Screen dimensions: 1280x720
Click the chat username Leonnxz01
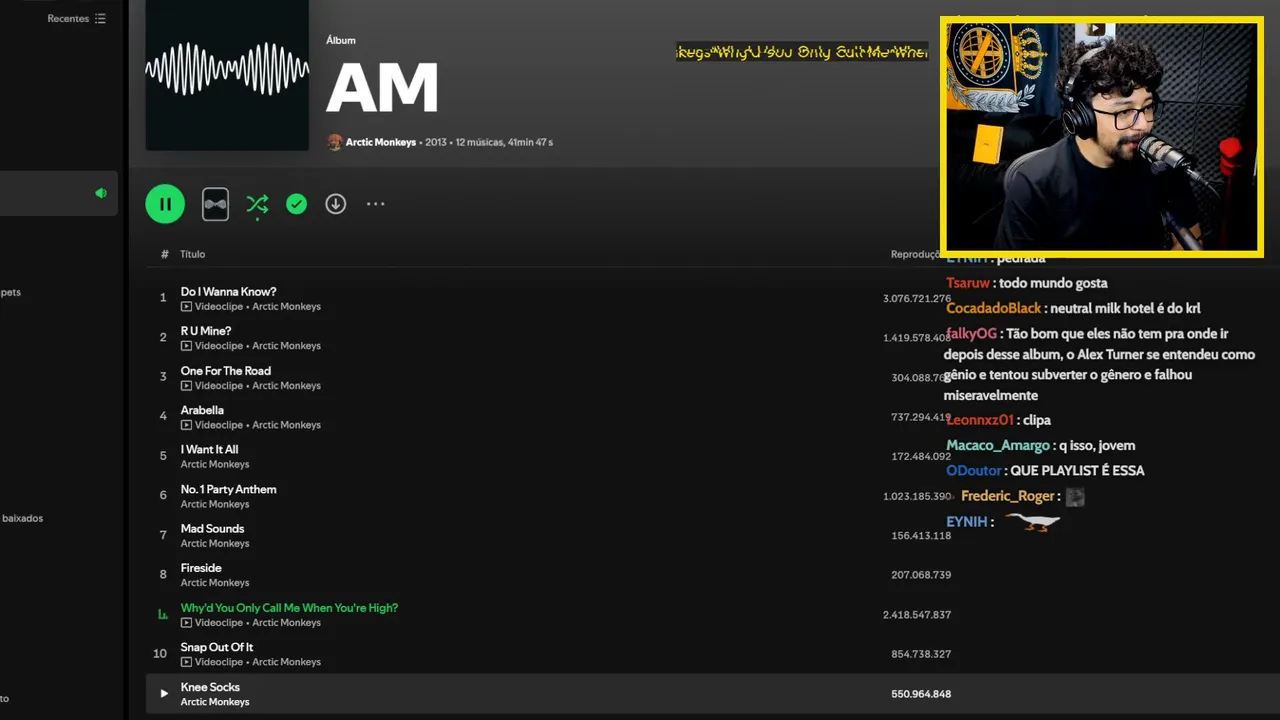[980, 420]
